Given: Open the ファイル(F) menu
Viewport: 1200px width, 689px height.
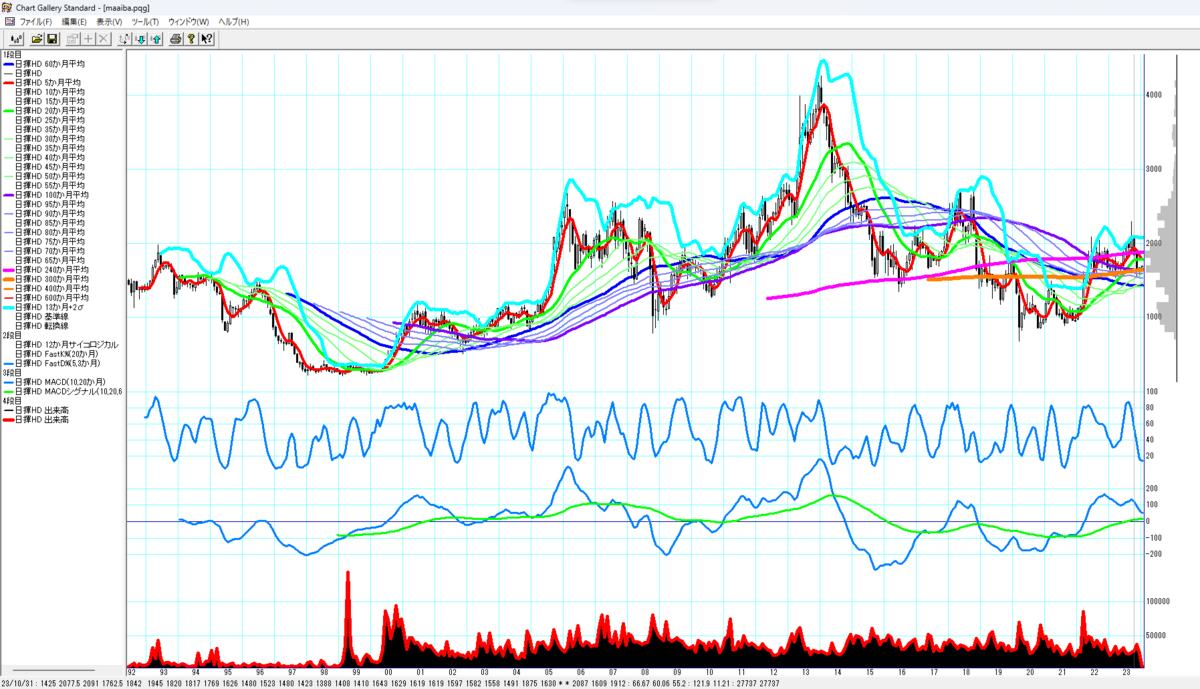Looking at the screenshot, I should (37, 21).
